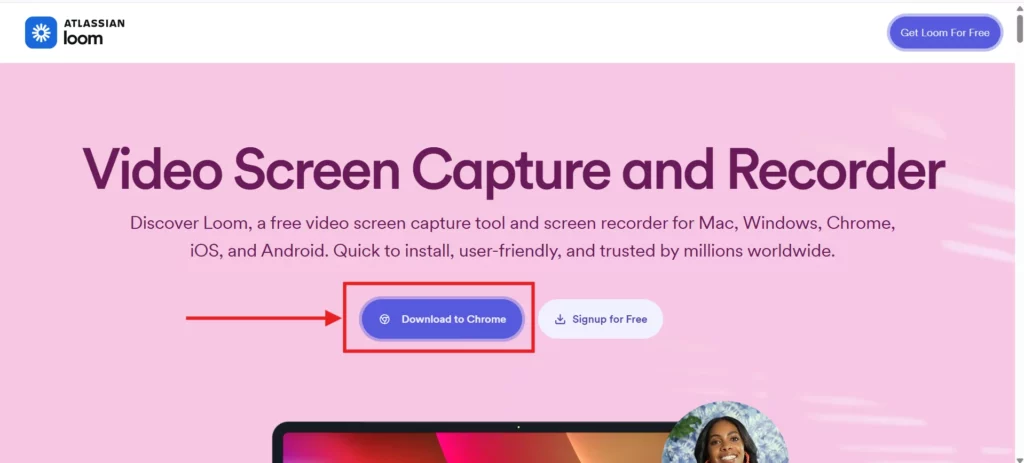Viewport: 1024px width, 463px height.
Task: Click the word 'Video' in the headline
Action: coord(152,169)
